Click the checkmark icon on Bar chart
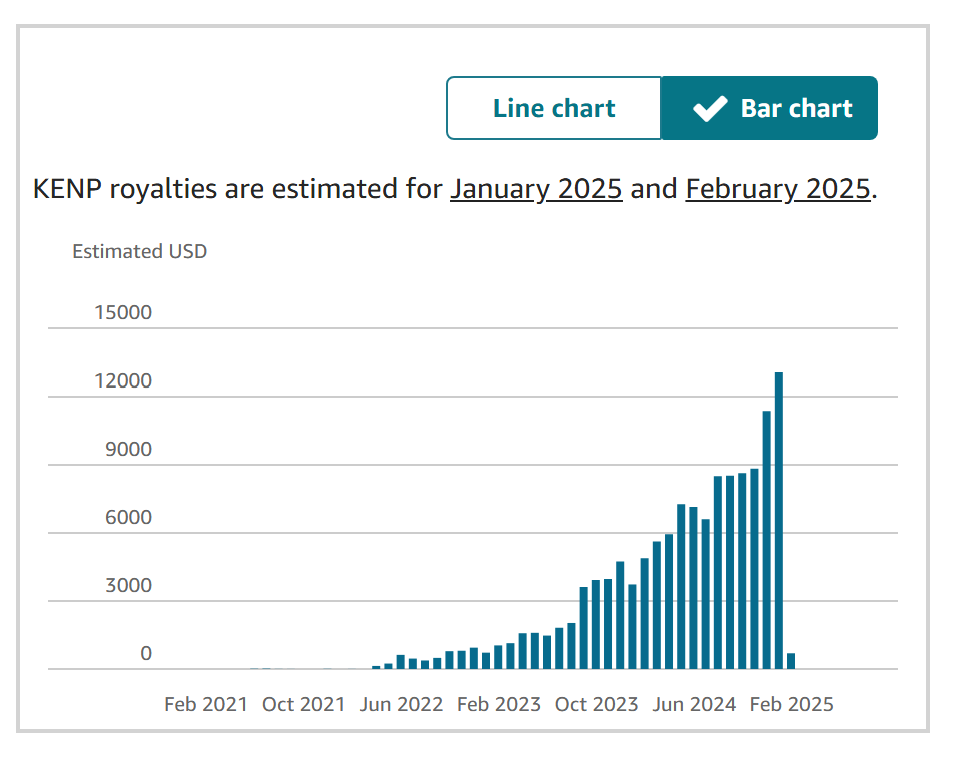 710,109
